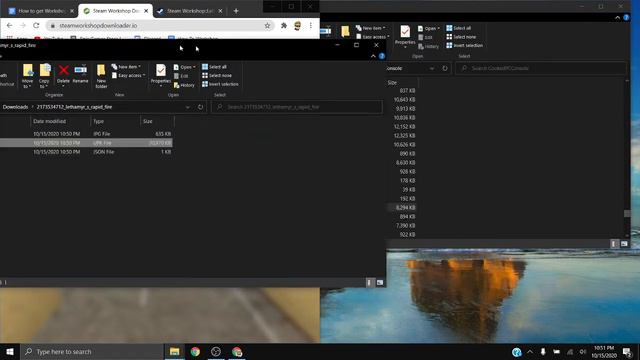Click Rename in the rapid_fire folder ribbon
This screenshot has width=640, height=360.
click(80, 74)
